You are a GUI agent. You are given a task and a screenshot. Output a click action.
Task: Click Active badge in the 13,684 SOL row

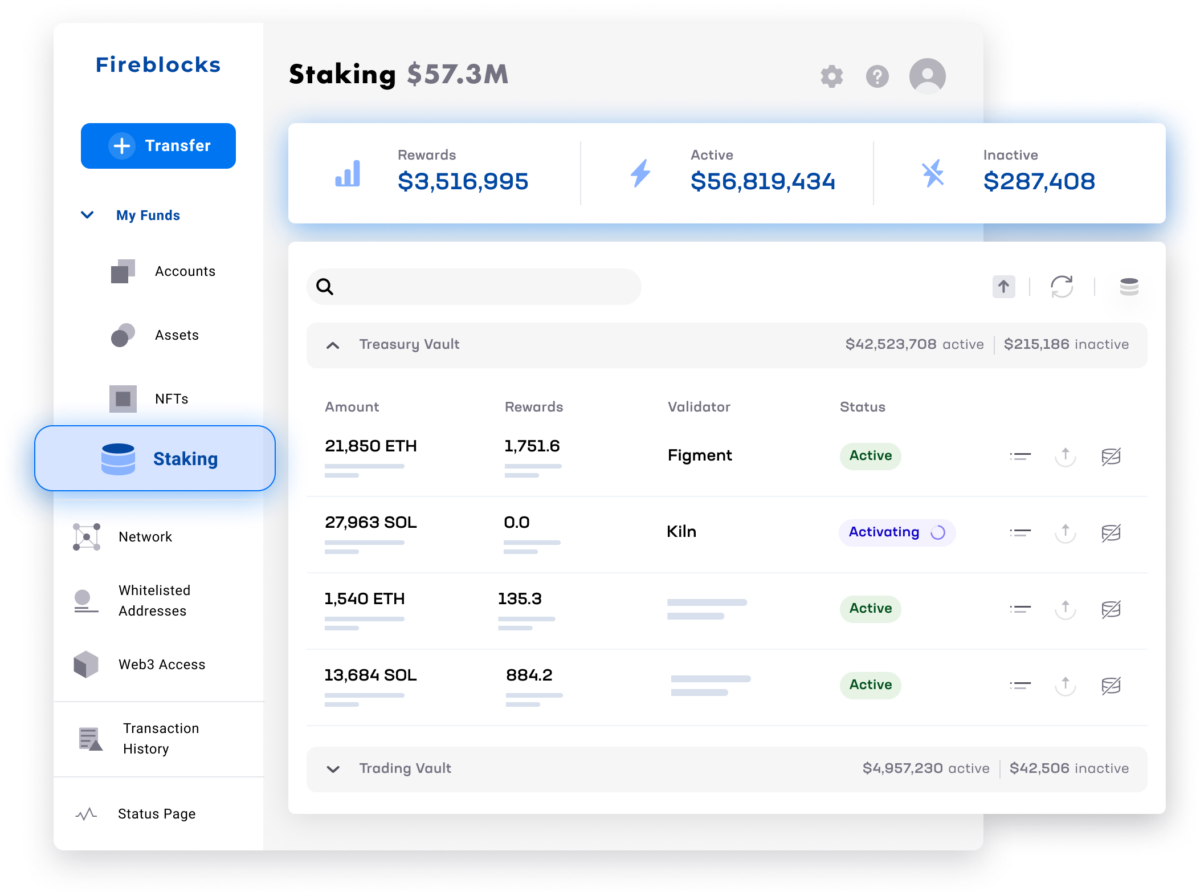point(870,686)
